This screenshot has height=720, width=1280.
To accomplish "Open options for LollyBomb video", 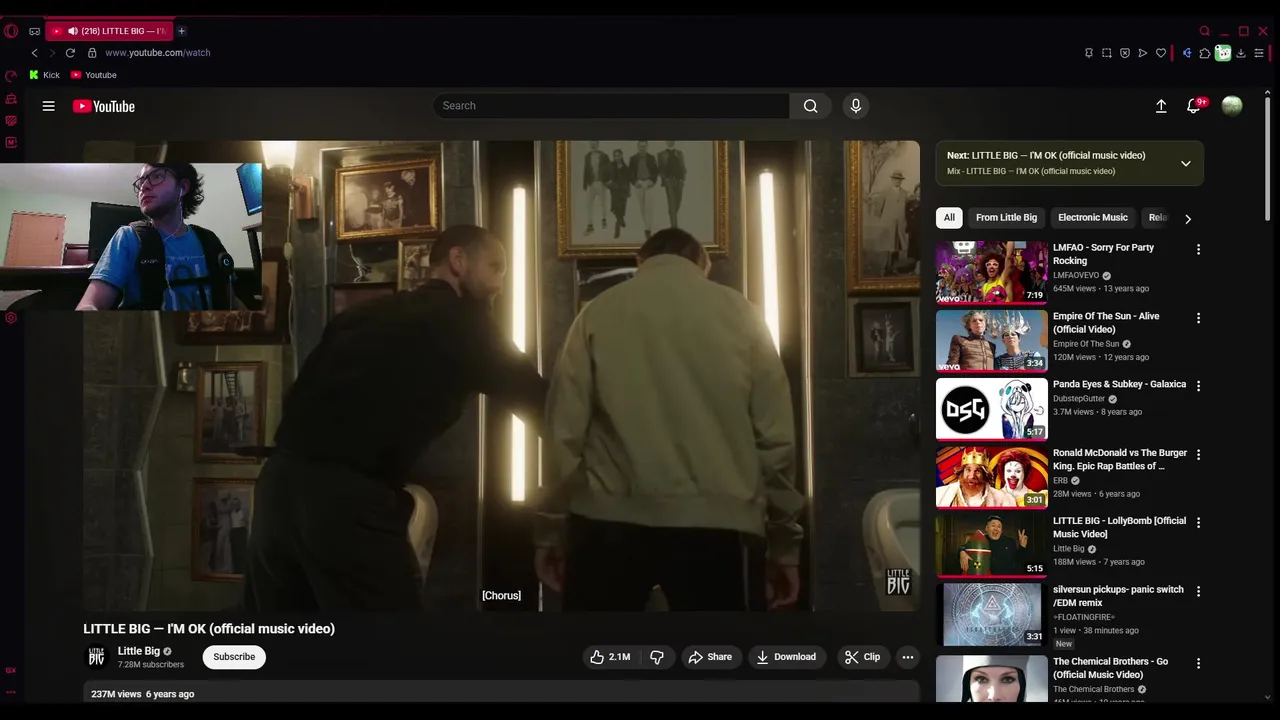I will 1198,523.
